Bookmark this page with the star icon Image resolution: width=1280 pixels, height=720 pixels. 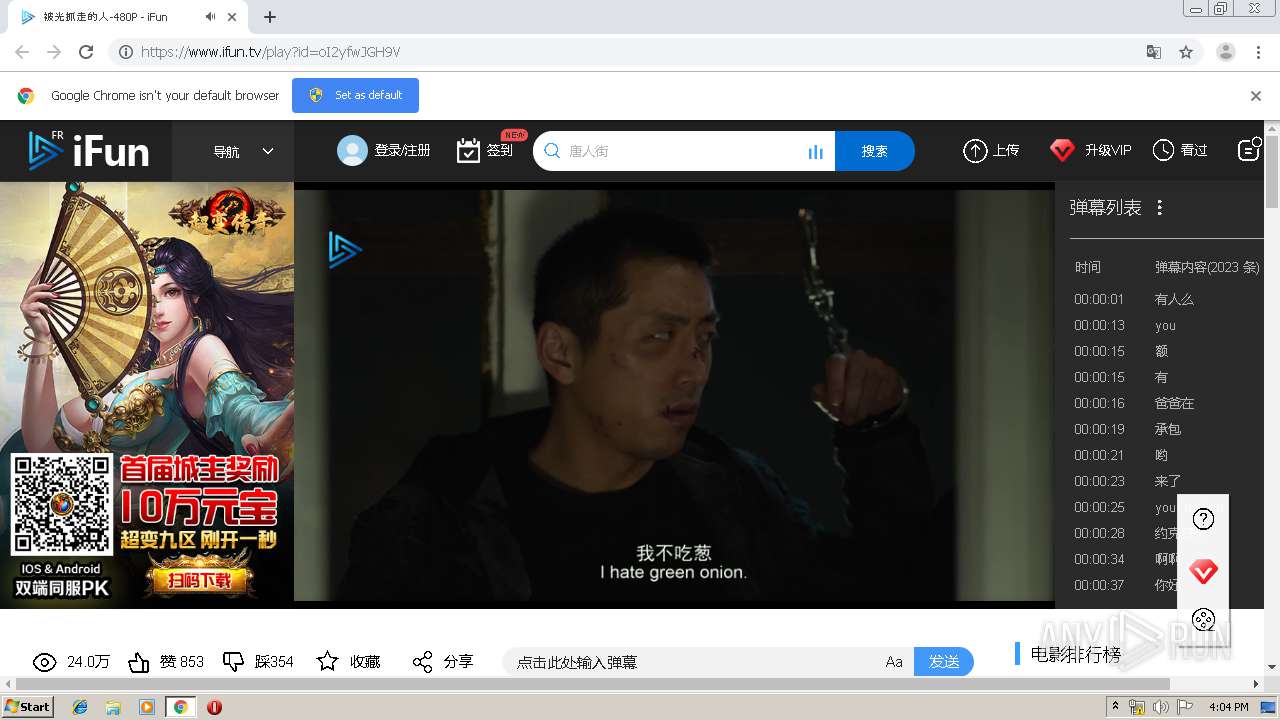pos(1186,52)
